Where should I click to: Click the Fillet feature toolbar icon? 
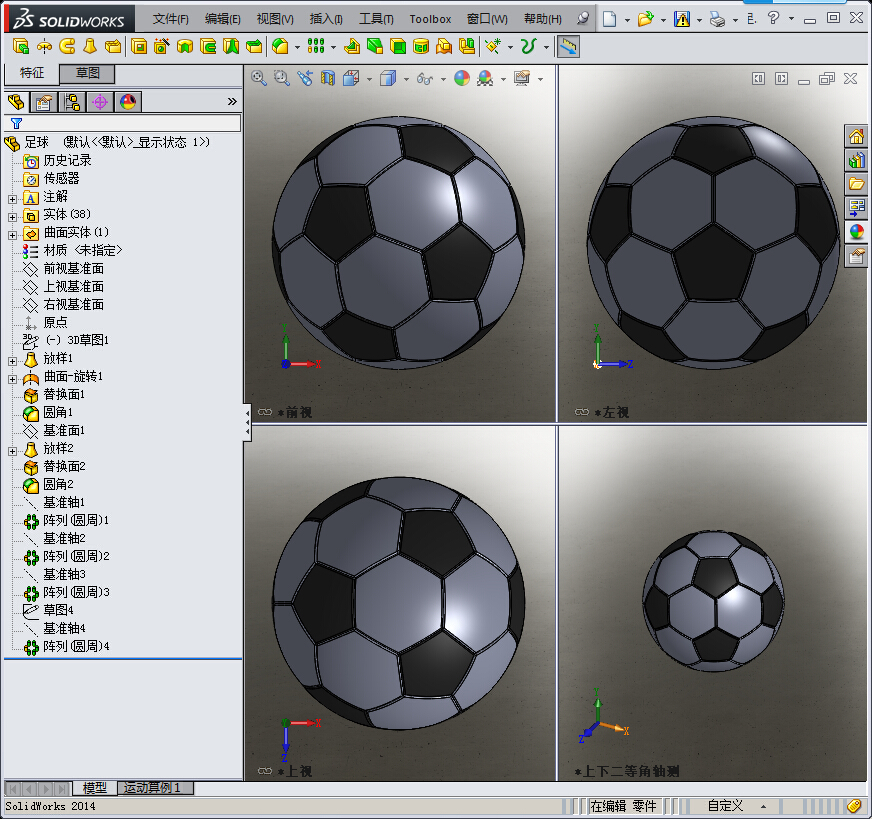[x=280, y=47]
